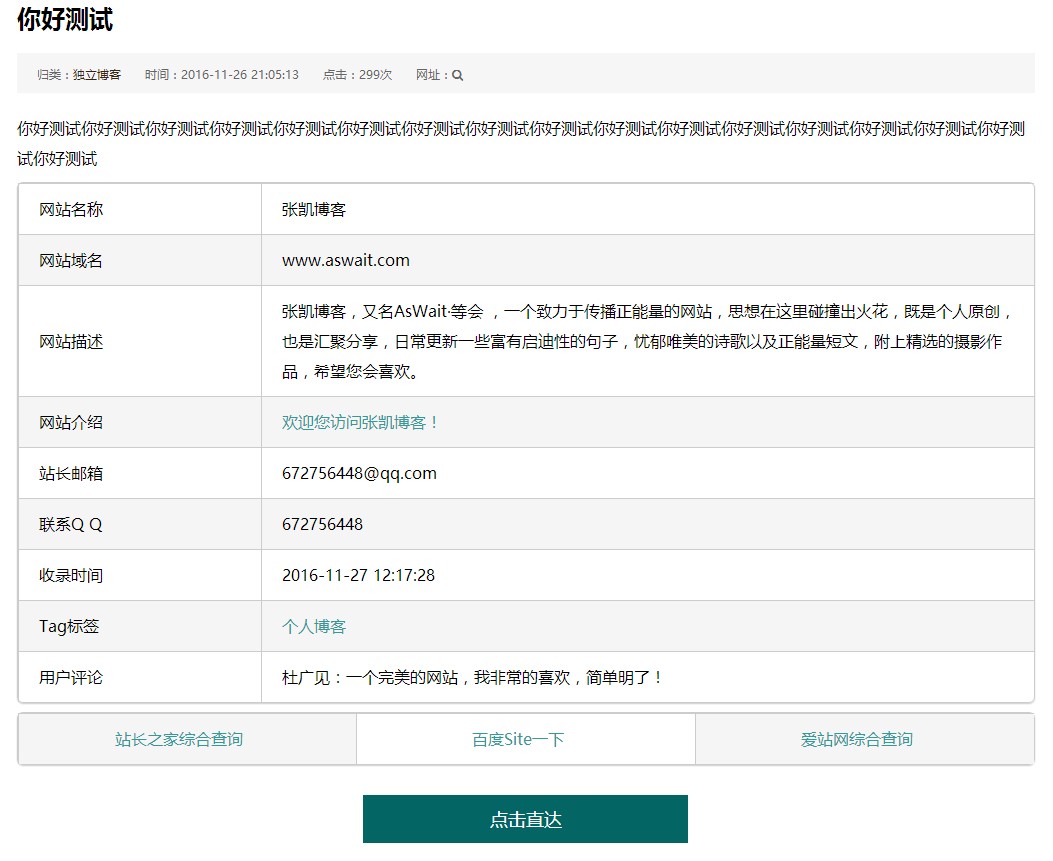The height and width of the screenshot is (861, 1053).
Task: Click the 点击：299次 view count
Action: tap(357, 75)
